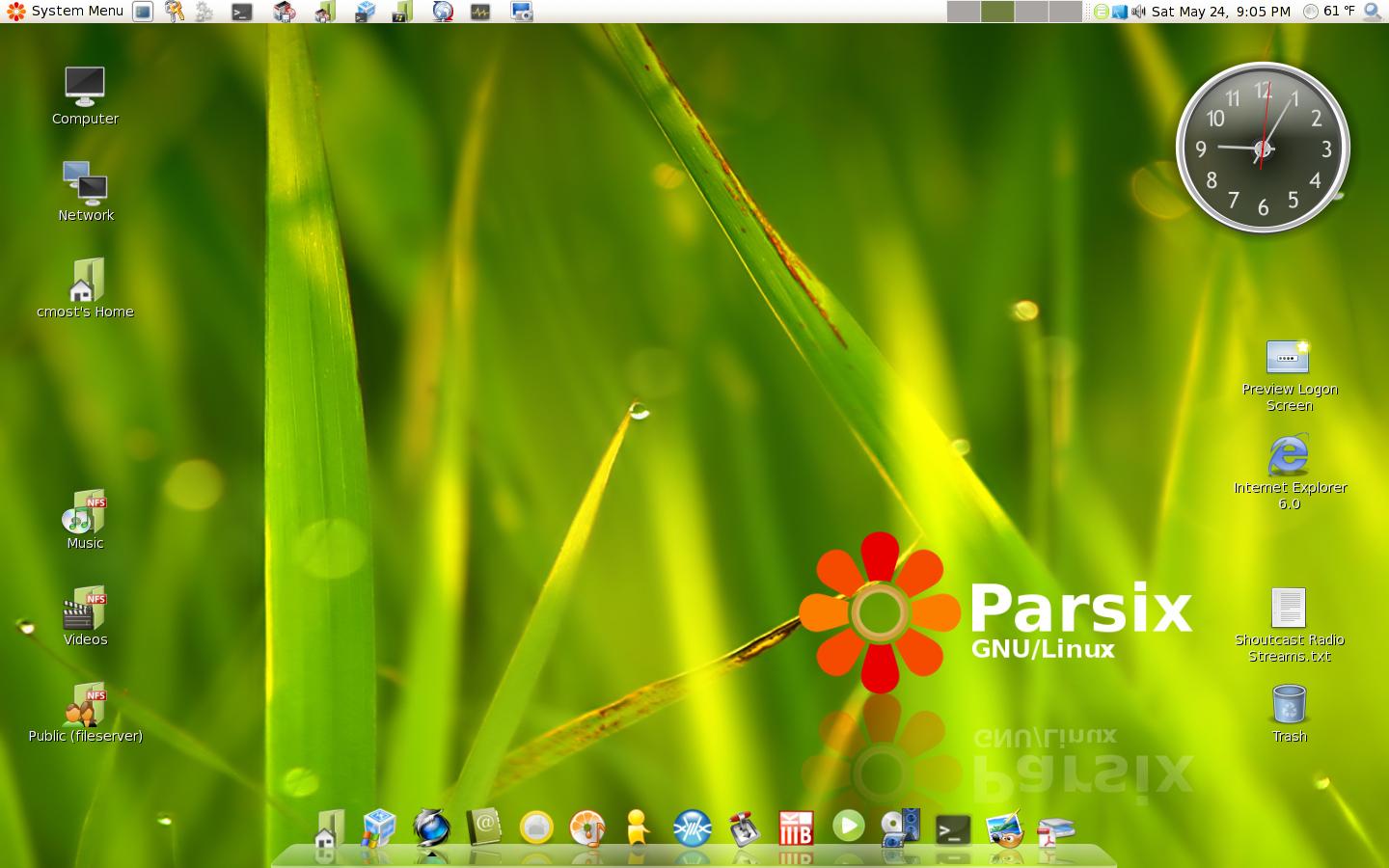Image resolution: width=1389 pixels, height=868 pixels.
Task: Open Shoutcast Radio Streams.txt file
Action: point(1289,625)
